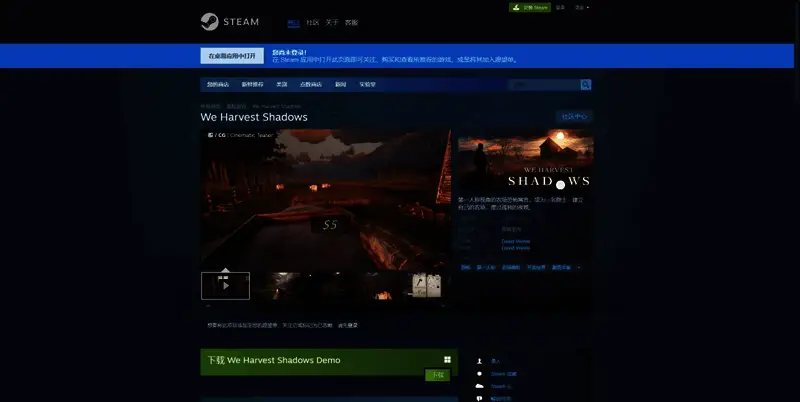Viewport: 800px width, 402px height.
Task: Click the green 下载 demo button
Action: point(436,375)
